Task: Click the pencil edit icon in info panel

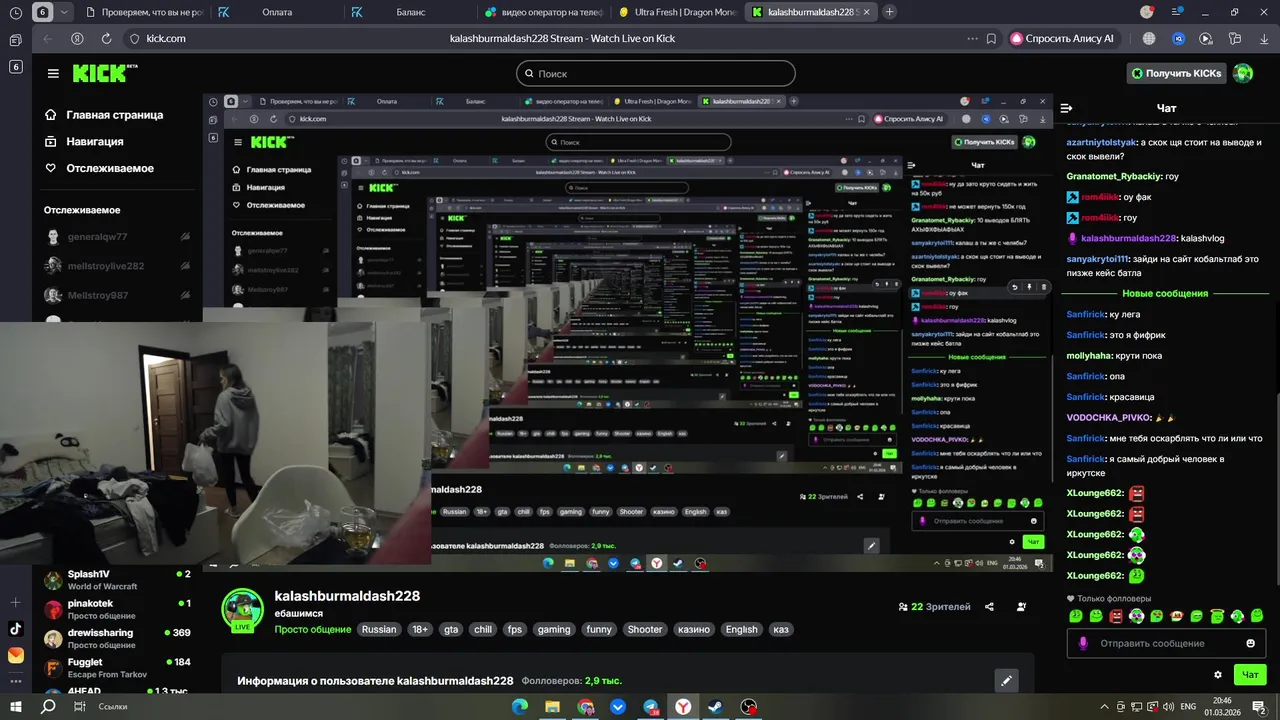Action: pos(1007,681)
